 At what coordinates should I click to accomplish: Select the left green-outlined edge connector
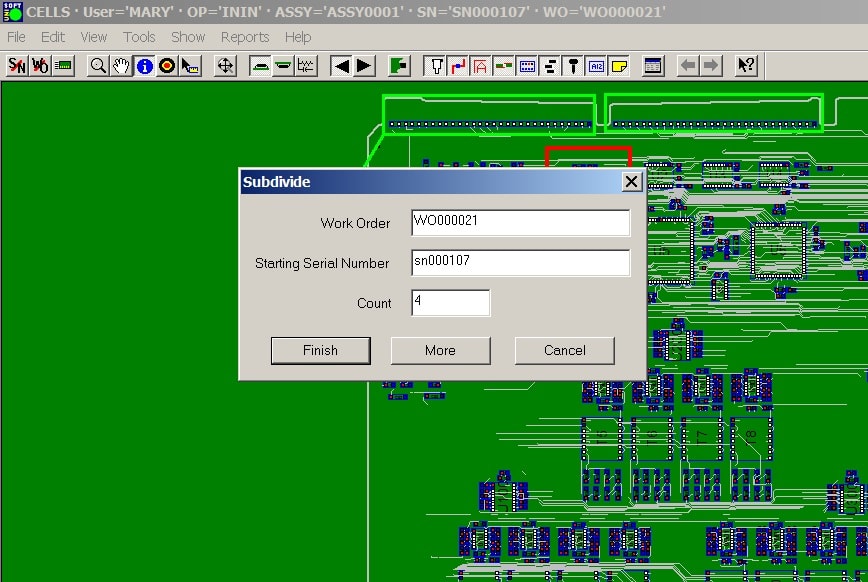[489, 115]
